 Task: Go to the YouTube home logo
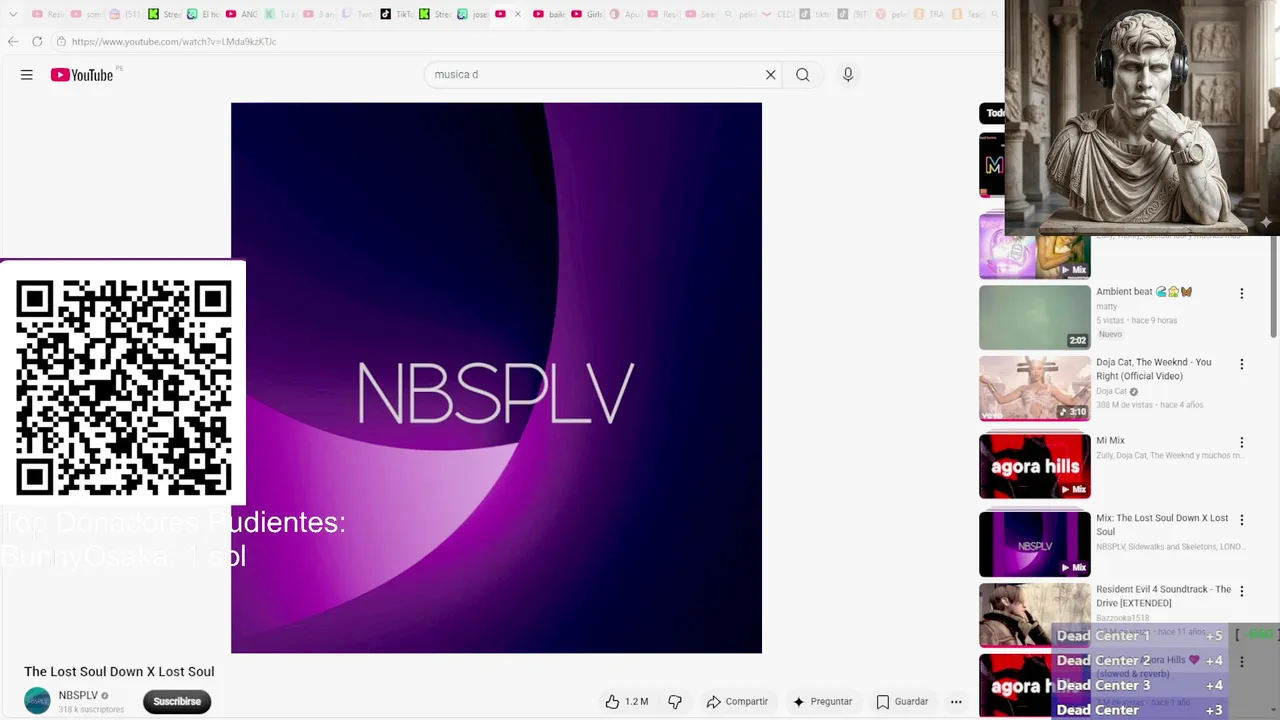click(x=82, y=75)
